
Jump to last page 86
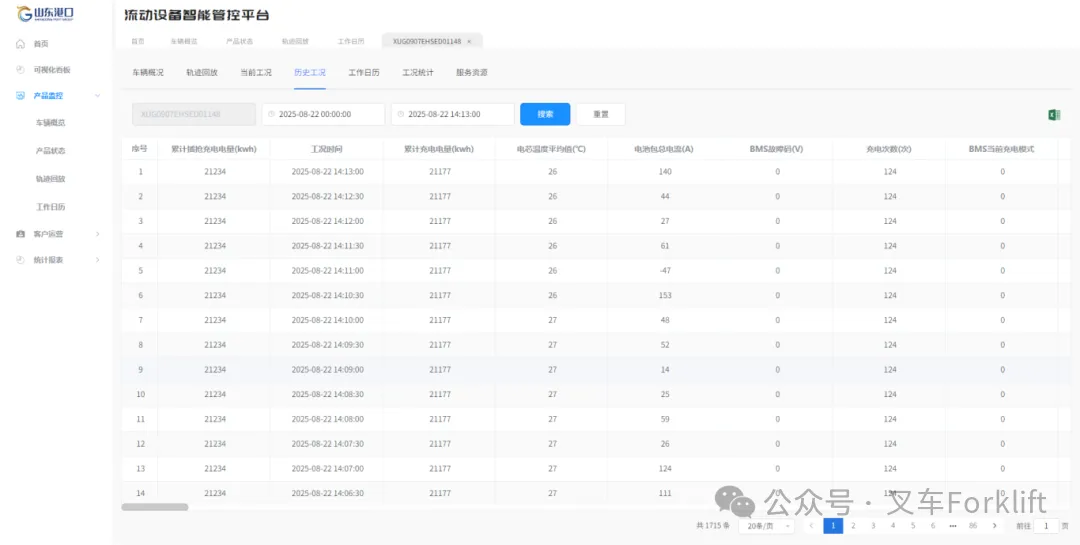tap(973, 526)
